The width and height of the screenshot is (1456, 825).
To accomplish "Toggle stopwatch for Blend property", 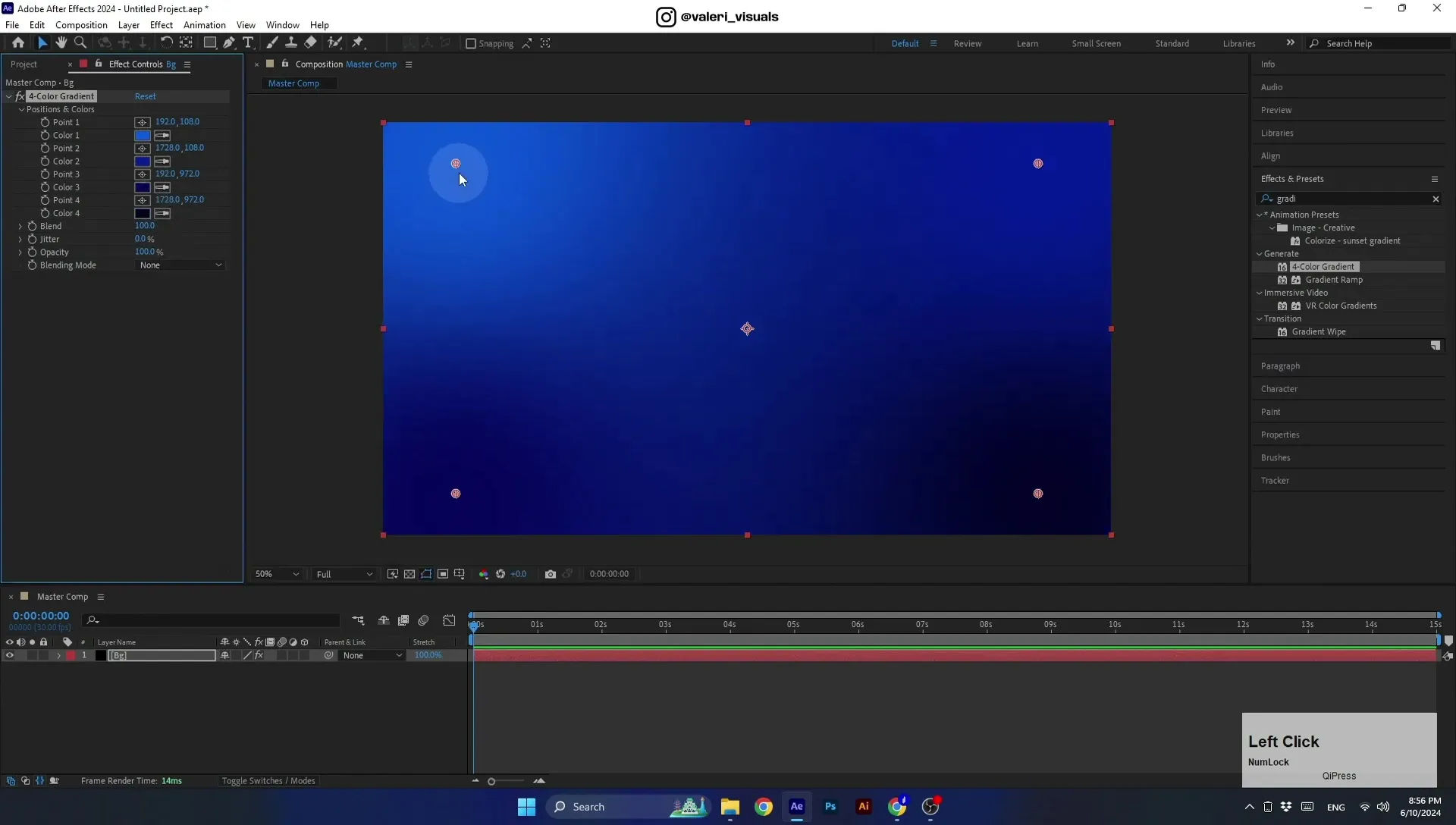I will [x=32, y=226].
